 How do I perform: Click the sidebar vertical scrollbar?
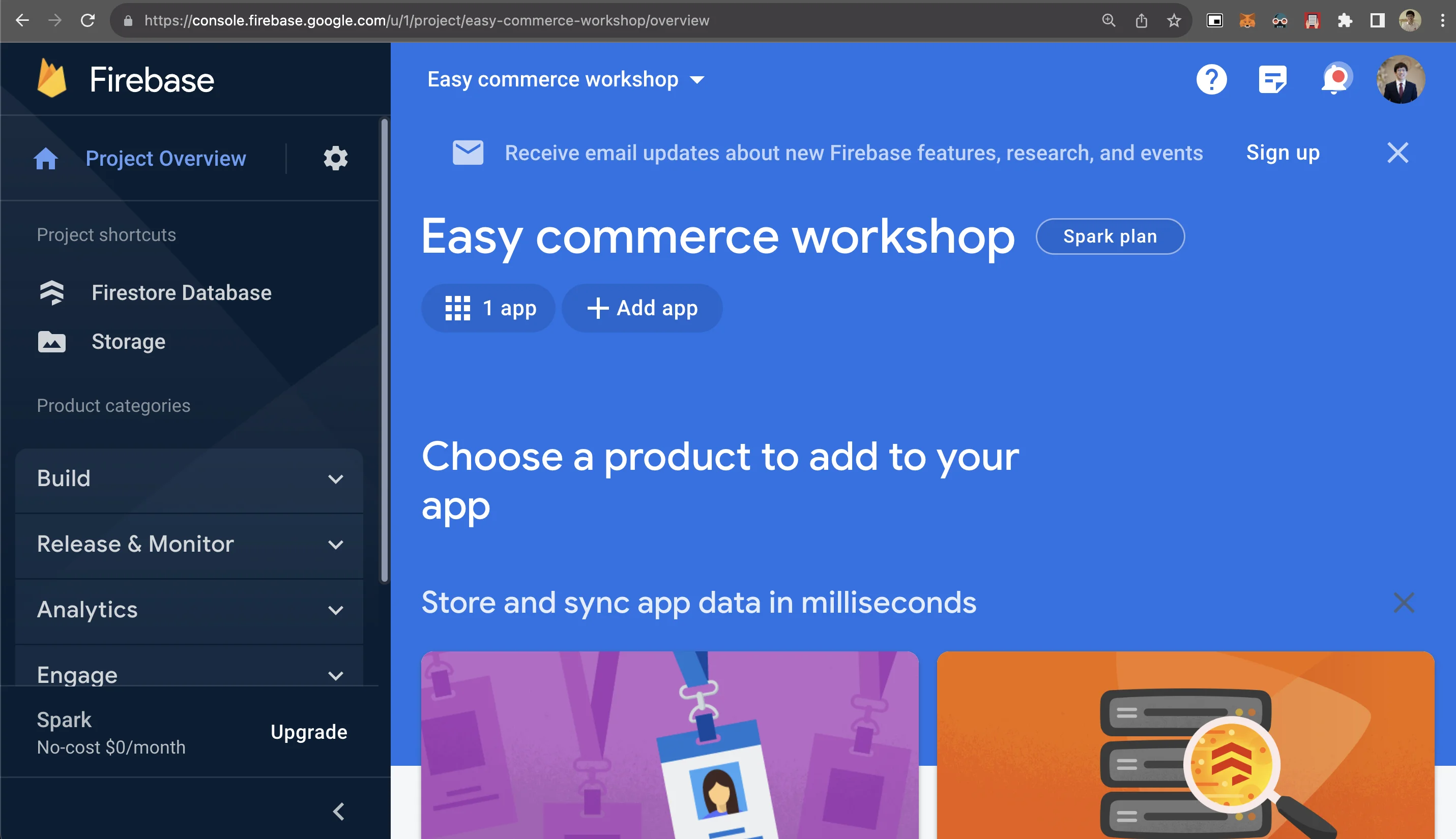[385, 351]
